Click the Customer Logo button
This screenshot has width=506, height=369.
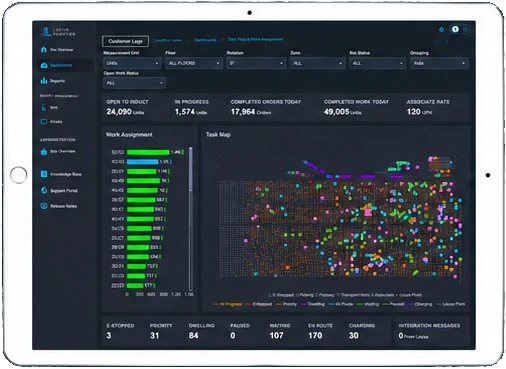click(x=125, y=41)
